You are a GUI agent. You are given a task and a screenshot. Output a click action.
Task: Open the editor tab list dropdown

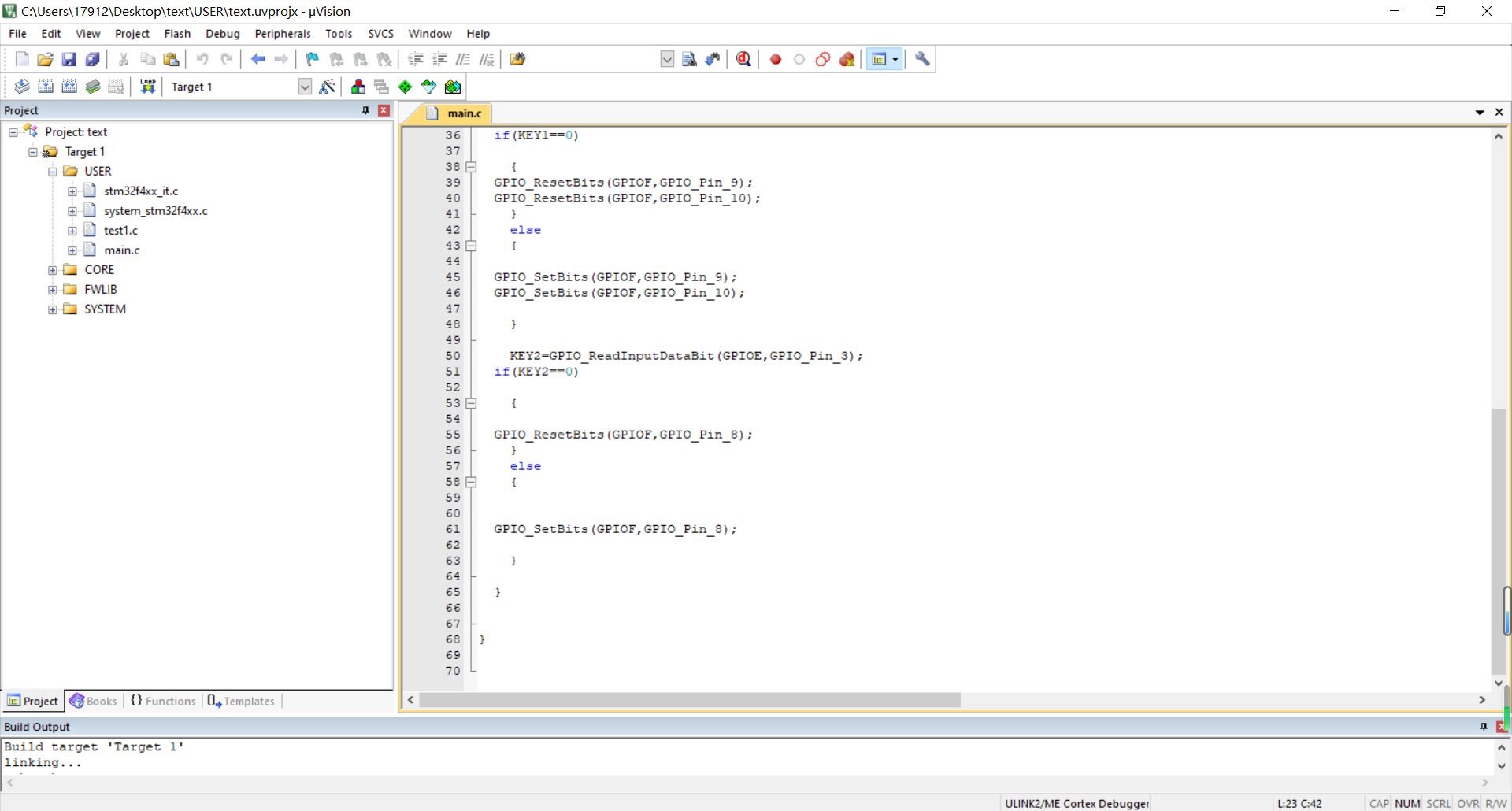coord(1480,113)
